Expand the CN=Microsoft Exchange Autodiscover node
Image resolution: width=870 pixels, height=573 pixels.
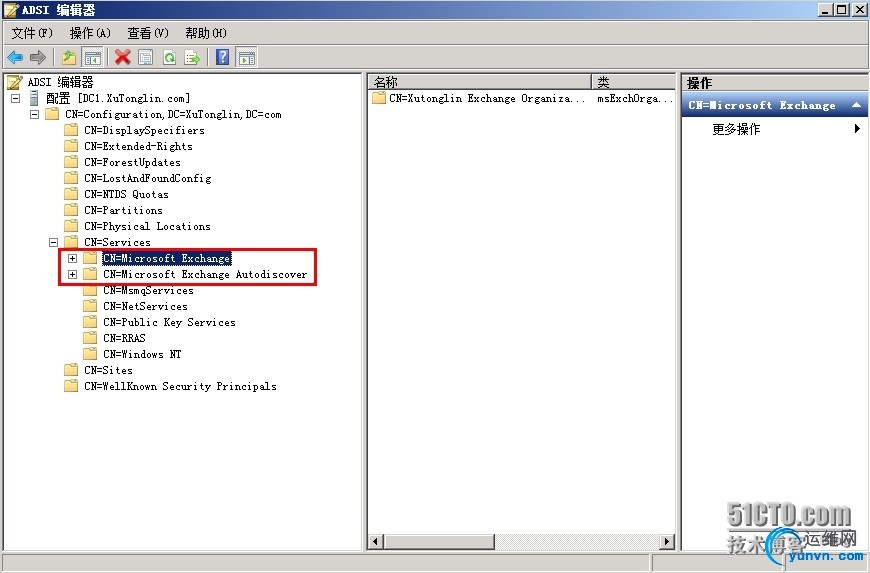tap(72, 274)
